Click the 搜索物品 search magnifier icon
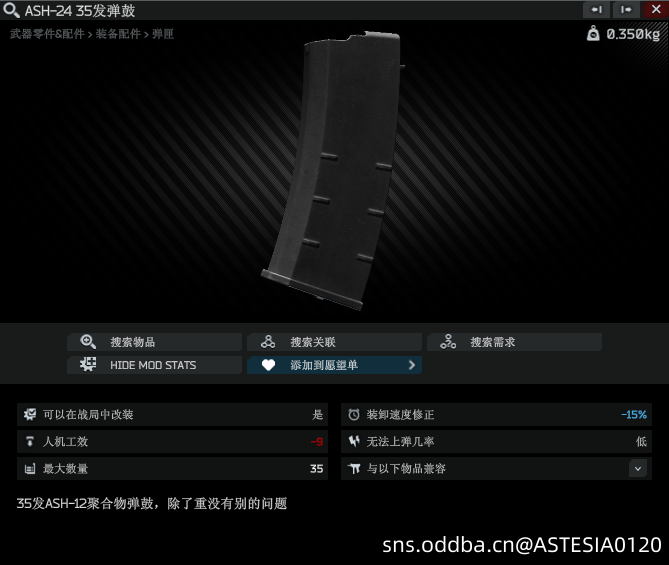Viewport: 669px width, 565px height. point(88,342)
